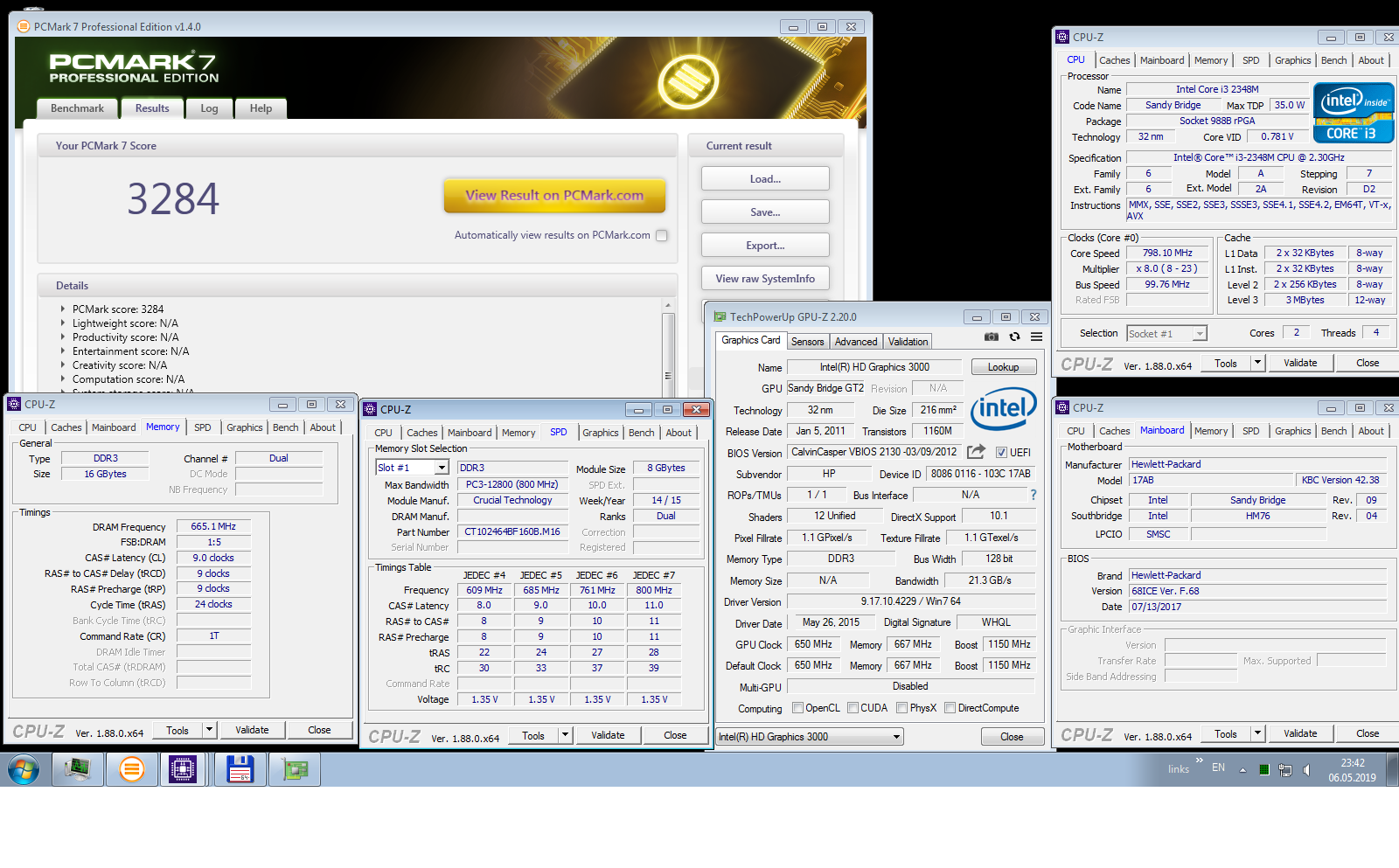Open Sensors tab in GPU-Z
Viewport: 1399px width, 868px height.
(807, 342)
